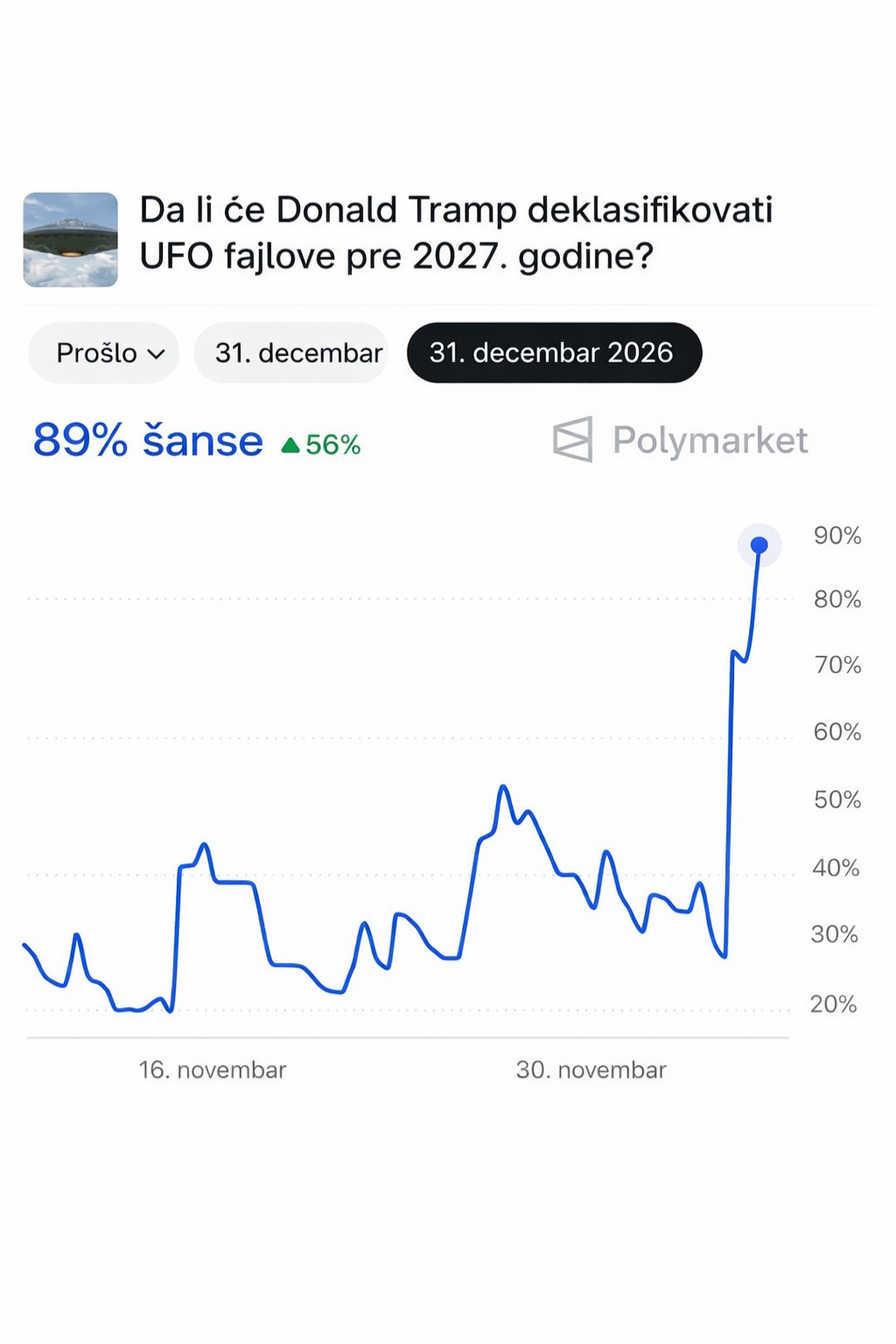The width and height of the screenshot is (896, 1344).
Task: Switch to the 31. decembar 2026 tab
Action: click(x=554, y=353)
